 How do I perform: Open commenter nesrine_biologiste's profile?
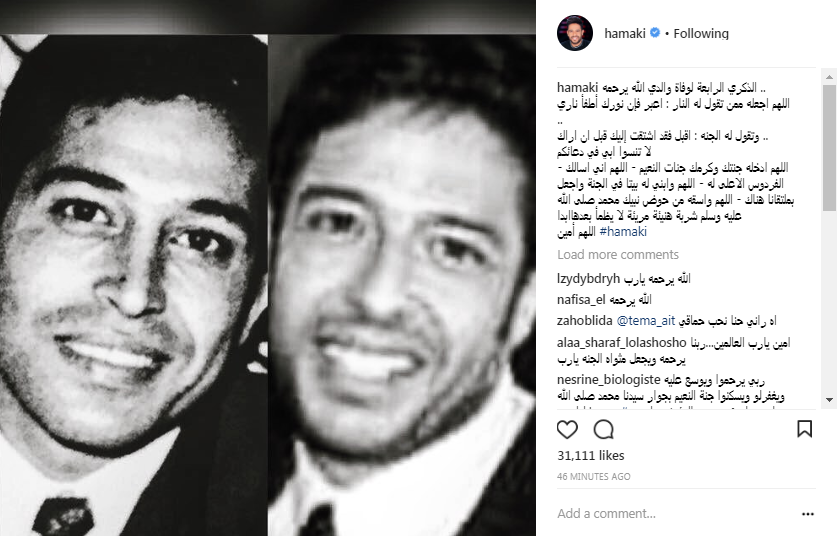(609, 380)
